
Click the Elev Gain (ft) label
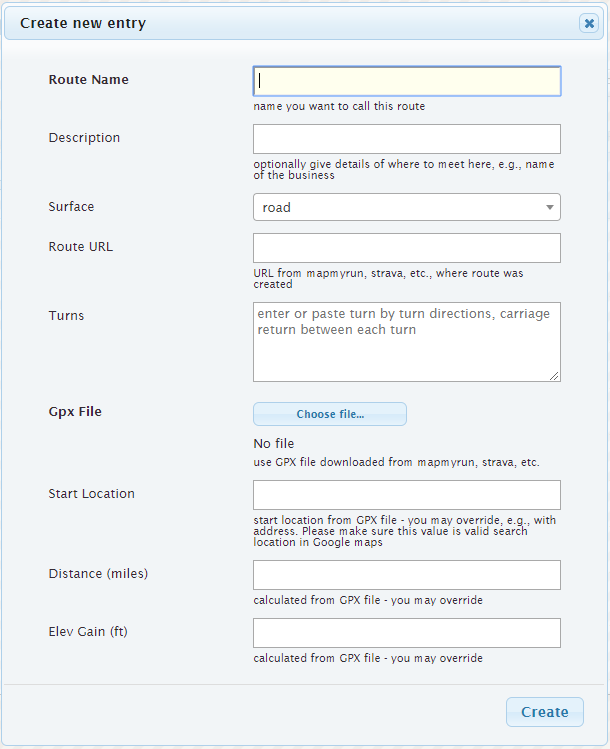(88, 631)
